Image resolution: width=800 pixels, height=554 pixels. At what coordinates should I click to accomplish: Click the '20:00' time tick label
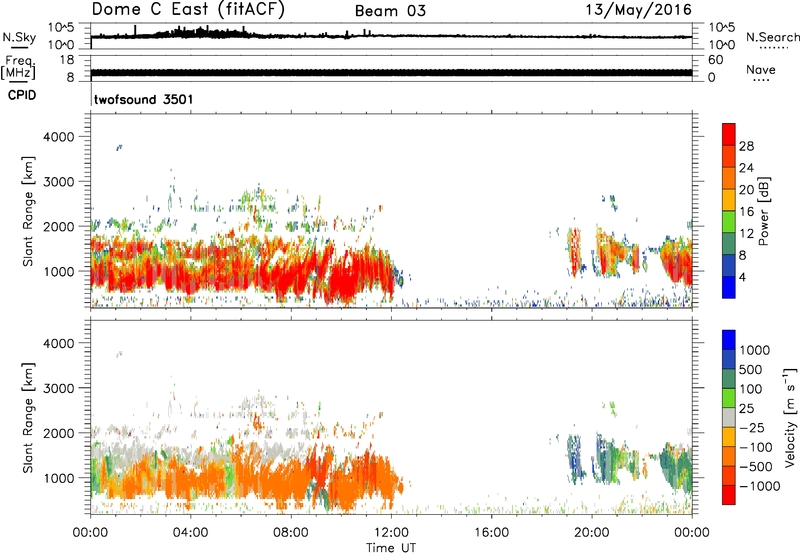(x=592, y=533)
